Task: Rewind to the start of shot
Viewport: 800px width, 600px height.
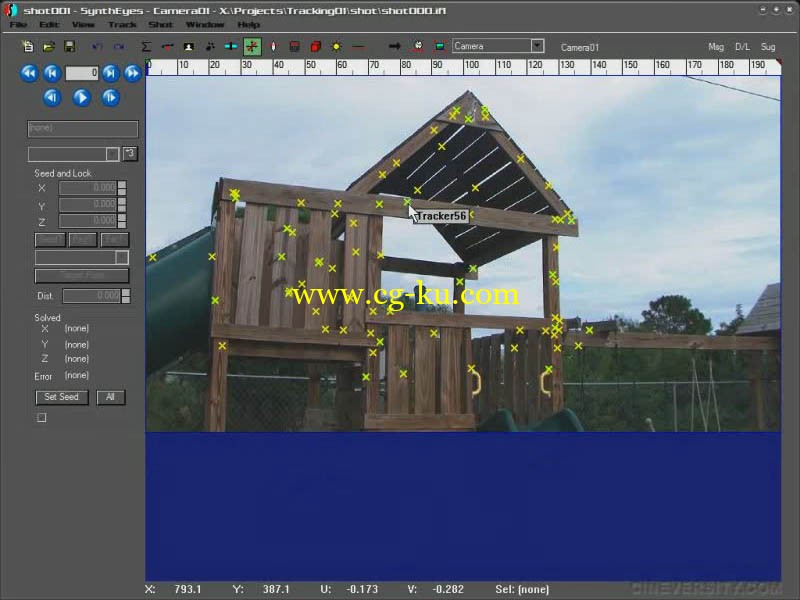Action: pyautogui.click(x=29, y=73)
